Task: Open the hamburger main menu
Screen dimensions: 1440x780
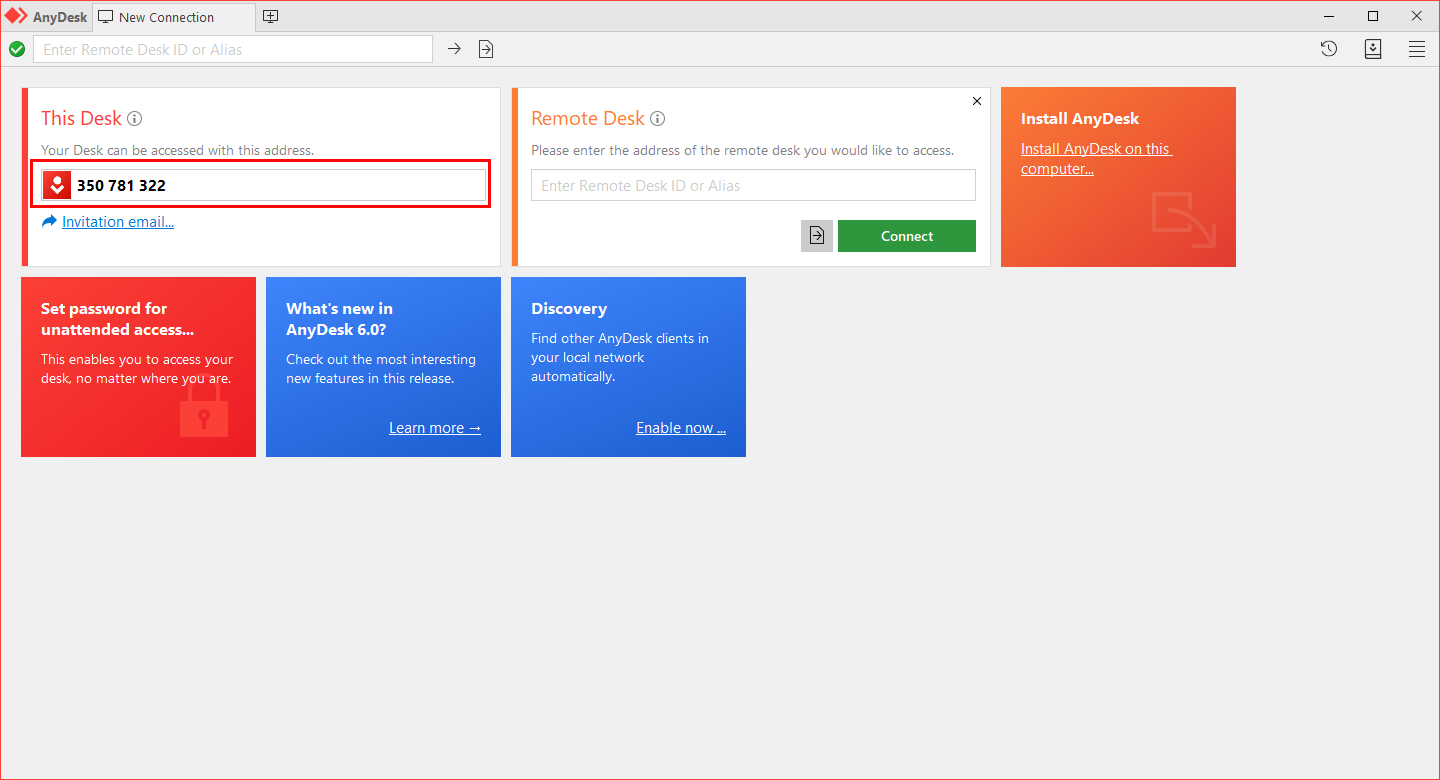Action: (1417, 49)
